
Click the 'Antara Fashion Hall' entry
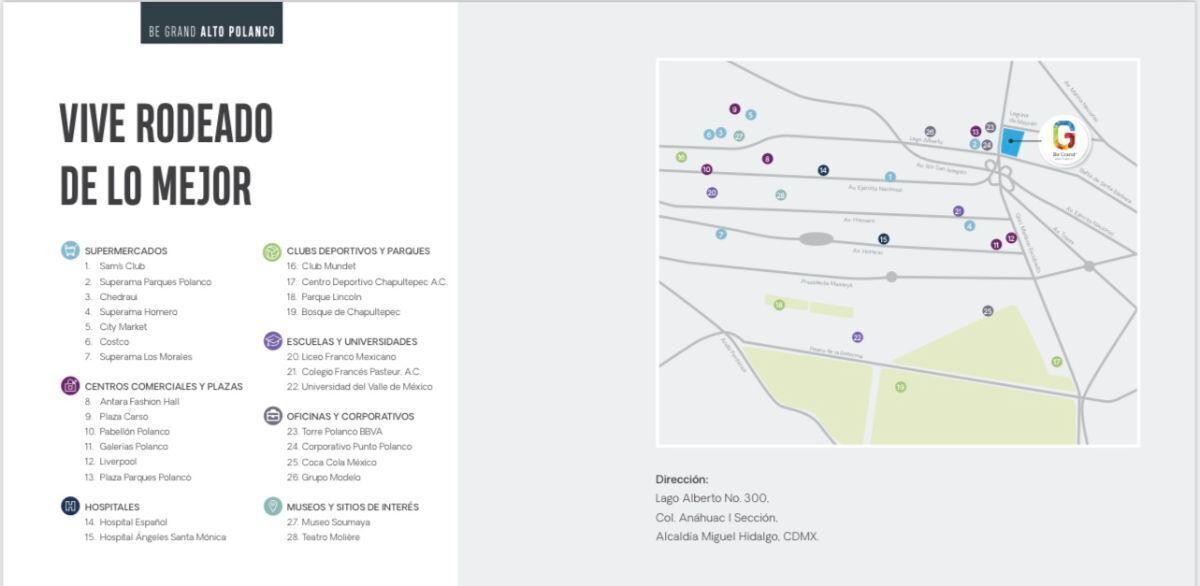(x=132, y=402)
